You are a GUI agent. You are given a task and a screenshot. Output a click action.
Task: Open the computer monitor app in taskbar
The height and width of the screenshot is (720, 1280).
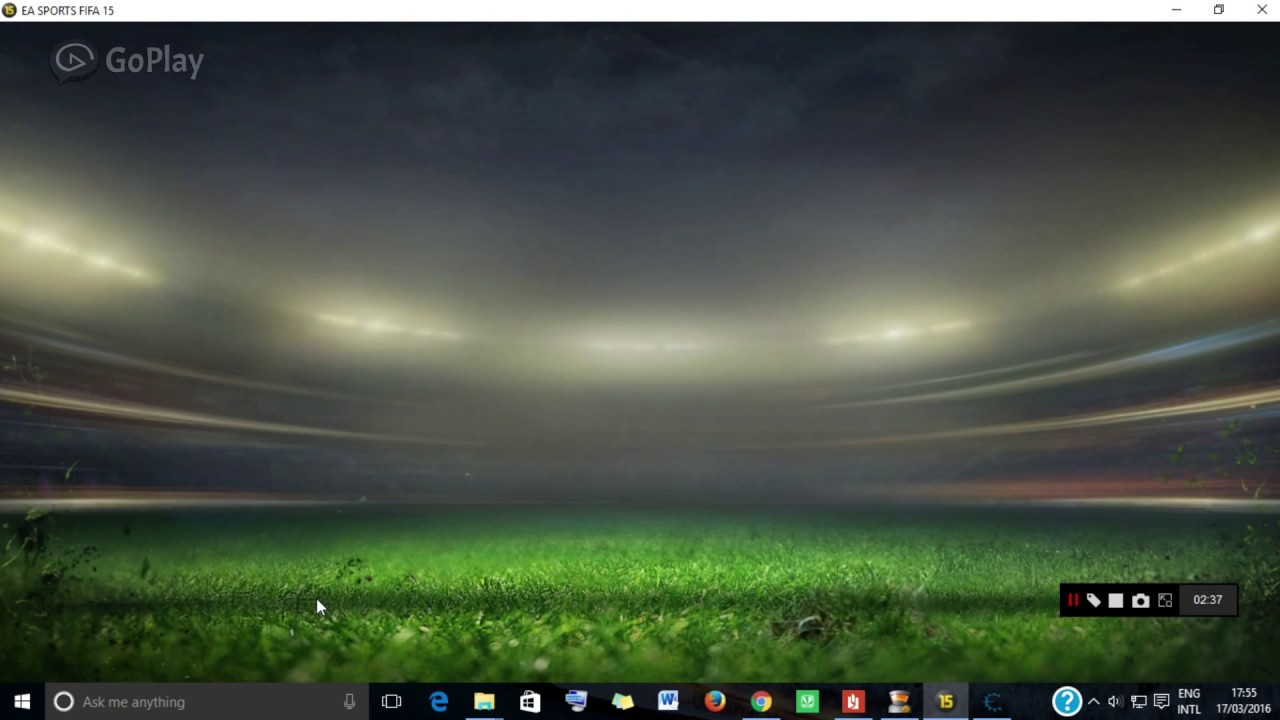point(576,702)
